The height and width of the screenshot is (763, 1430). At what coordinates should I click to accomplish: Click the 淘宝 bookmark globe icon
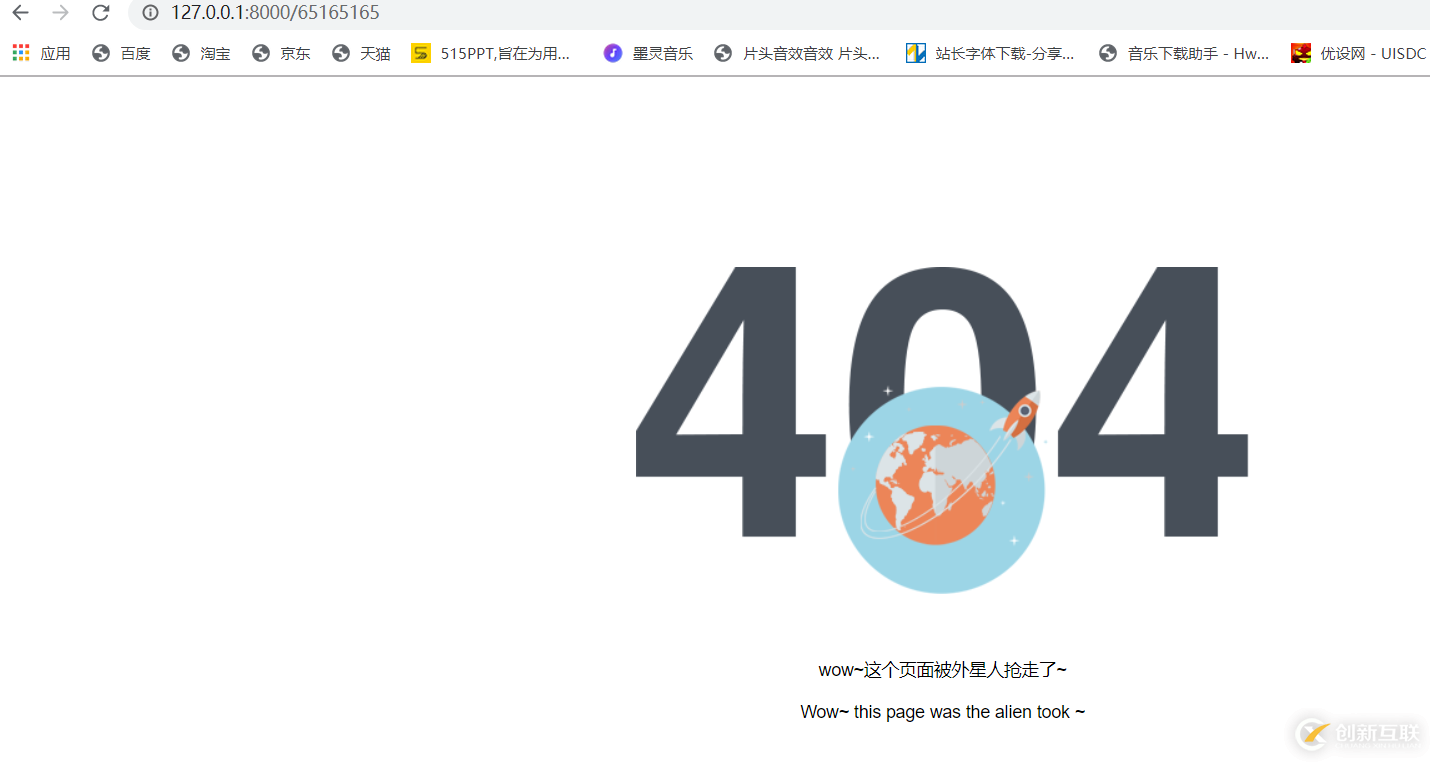179,53
